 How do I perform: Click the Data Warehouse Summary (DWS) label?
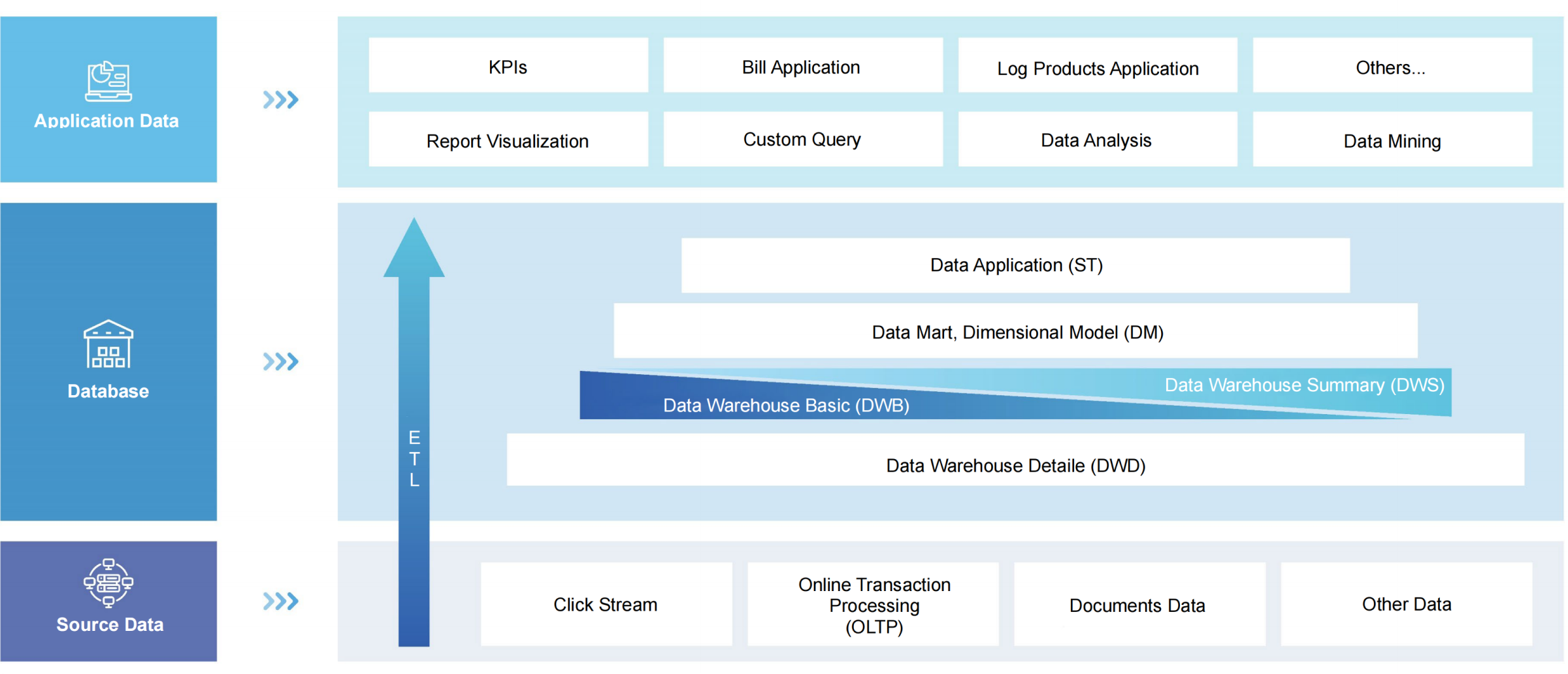(x=1304, y=385)
